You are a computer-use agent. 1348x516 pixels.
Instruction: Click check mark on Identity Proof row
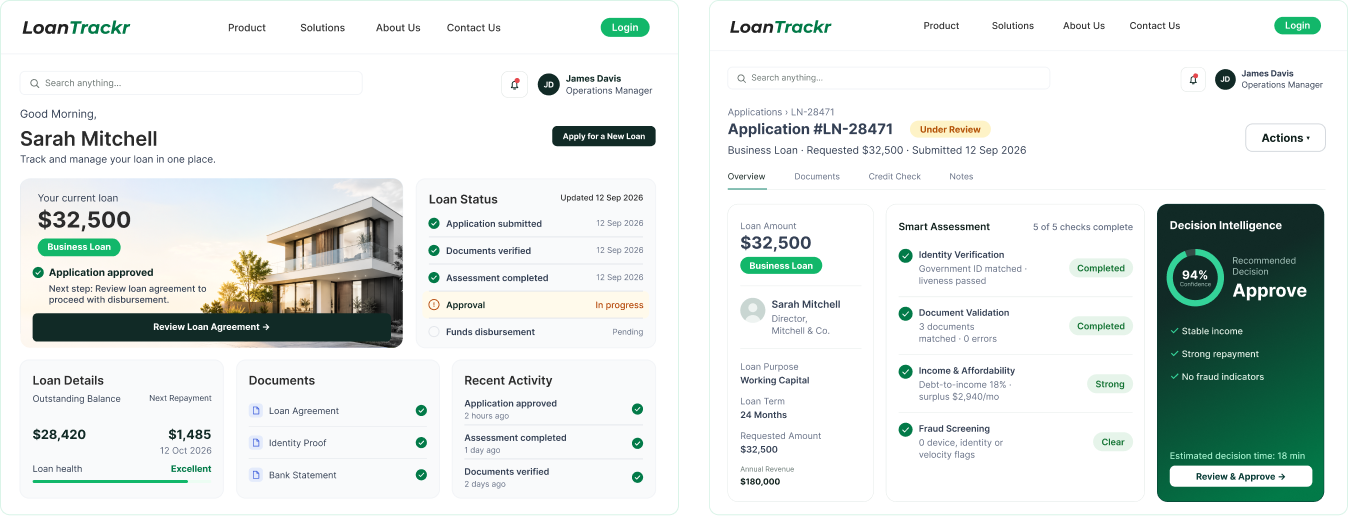pyautogui.click(x=421, y=443)
